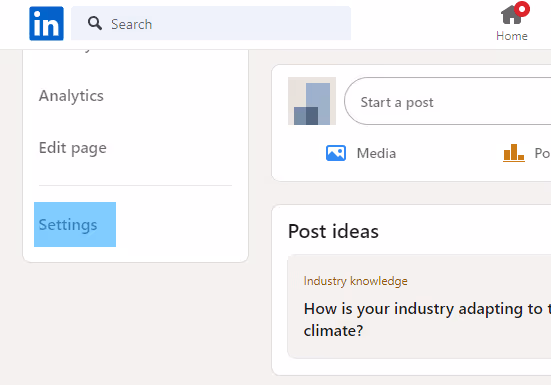Open the Start a post box
Viewport: 551px width, 385px height.
click(448, 101)
